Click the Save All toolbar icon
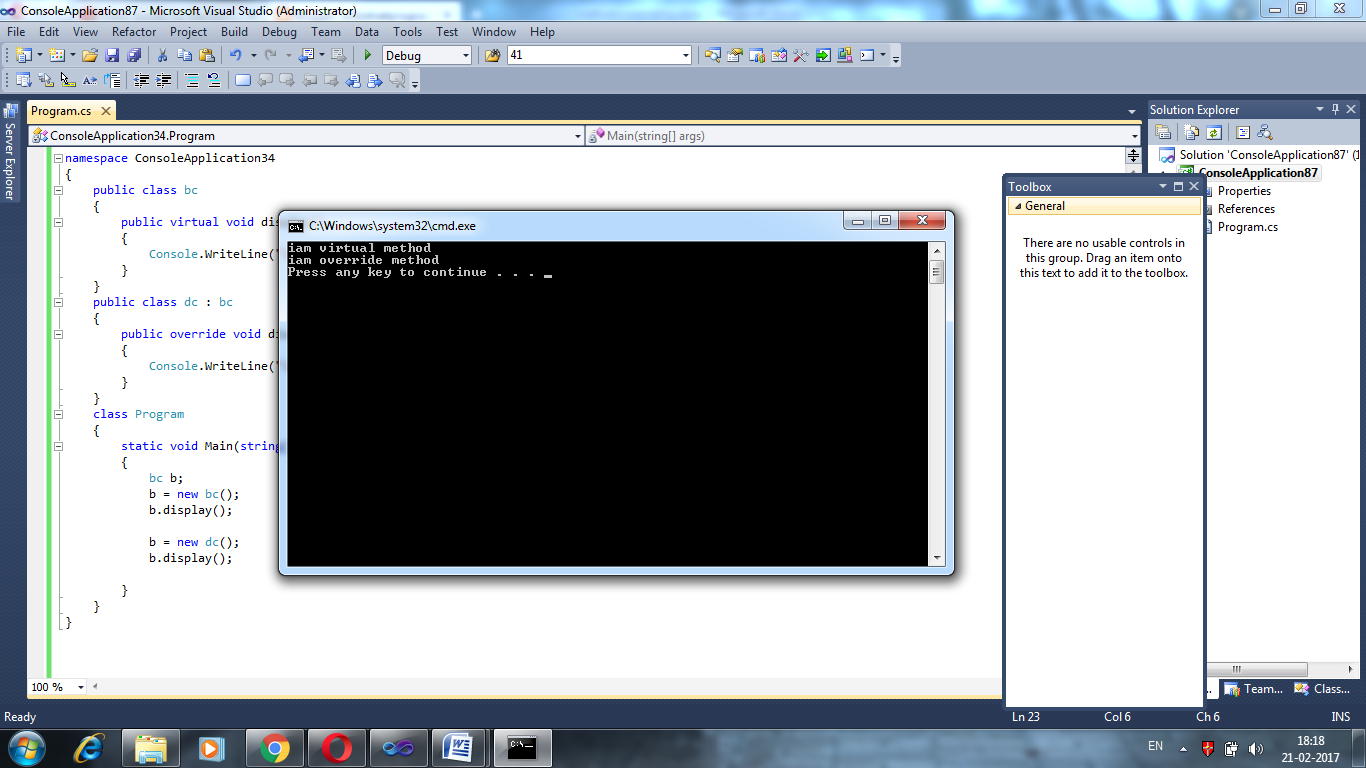Screen dimensions: 1366x768 click(133, 54)
